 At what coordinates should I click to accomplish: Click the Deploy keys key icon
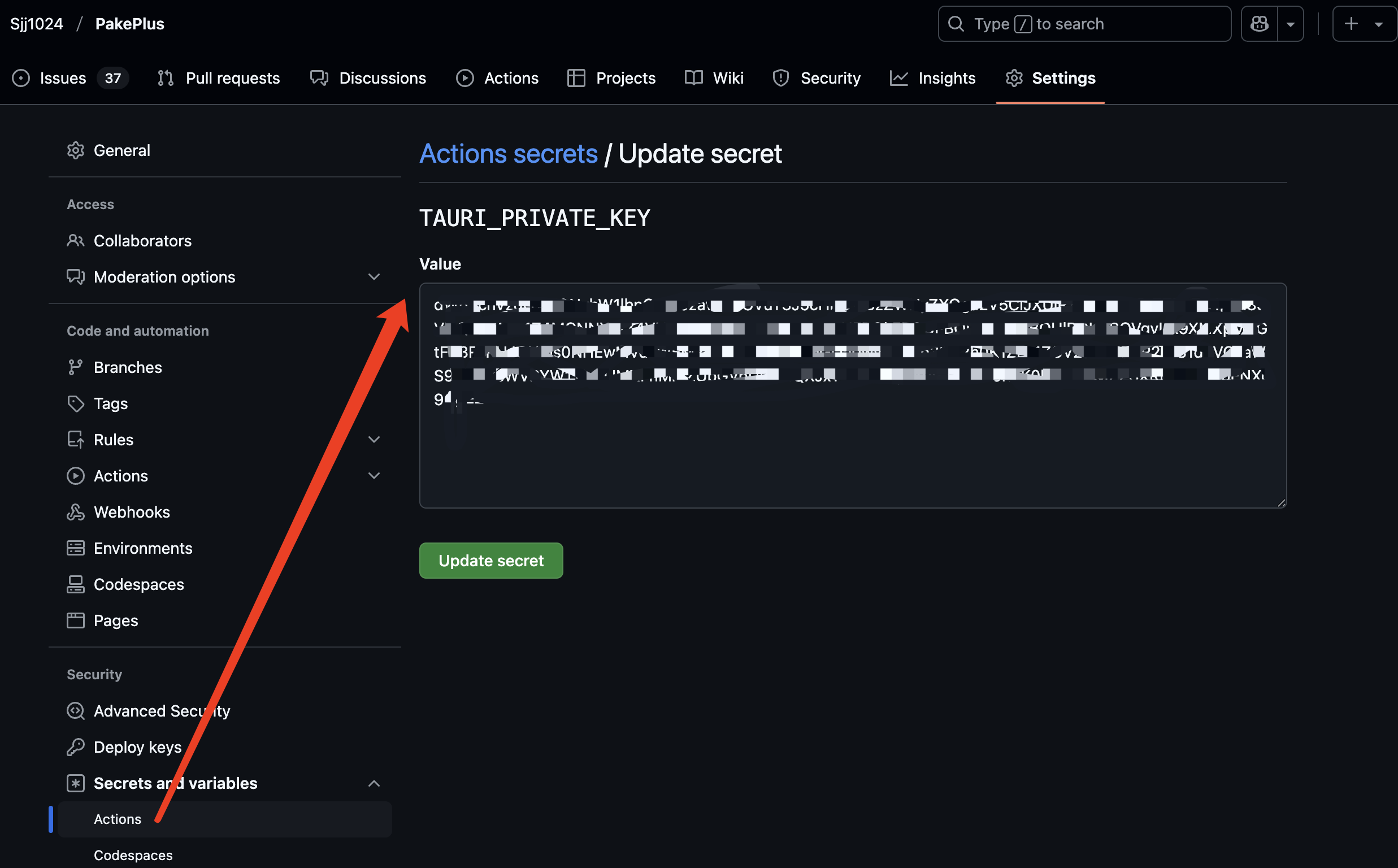tap(75, 747)
